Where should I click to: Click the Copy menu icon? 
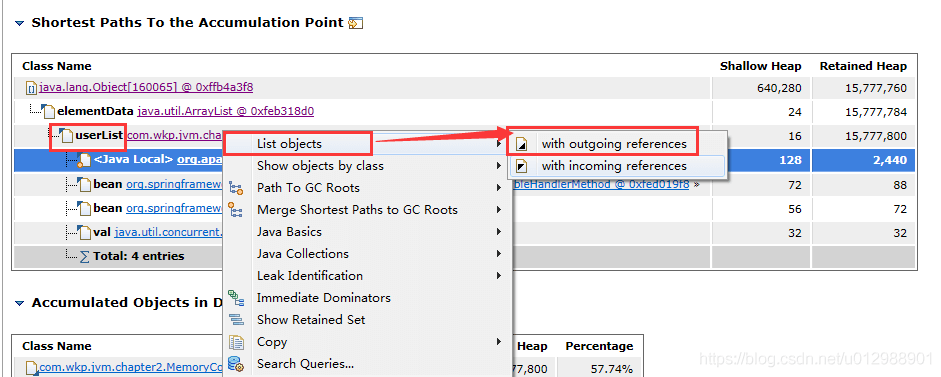pos(236,342)
